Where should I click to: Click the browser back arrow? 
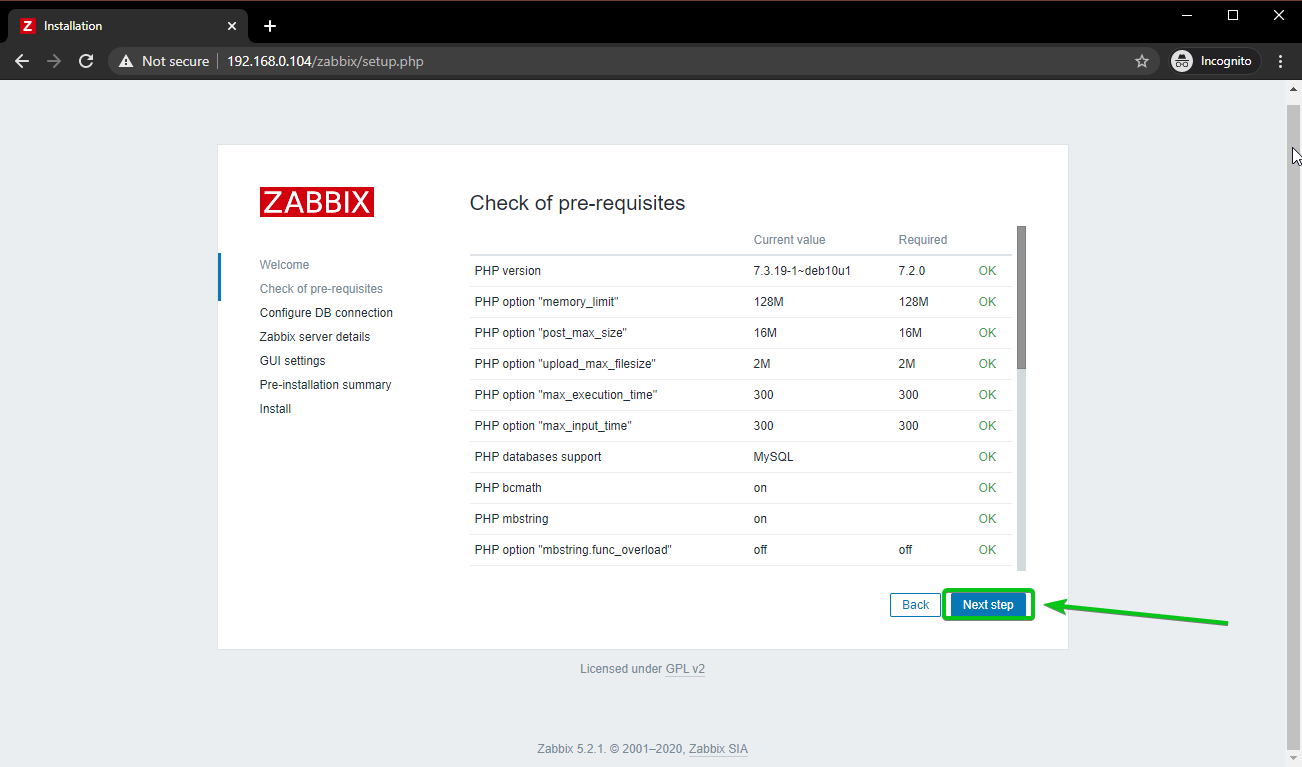(x=22, y=61)
